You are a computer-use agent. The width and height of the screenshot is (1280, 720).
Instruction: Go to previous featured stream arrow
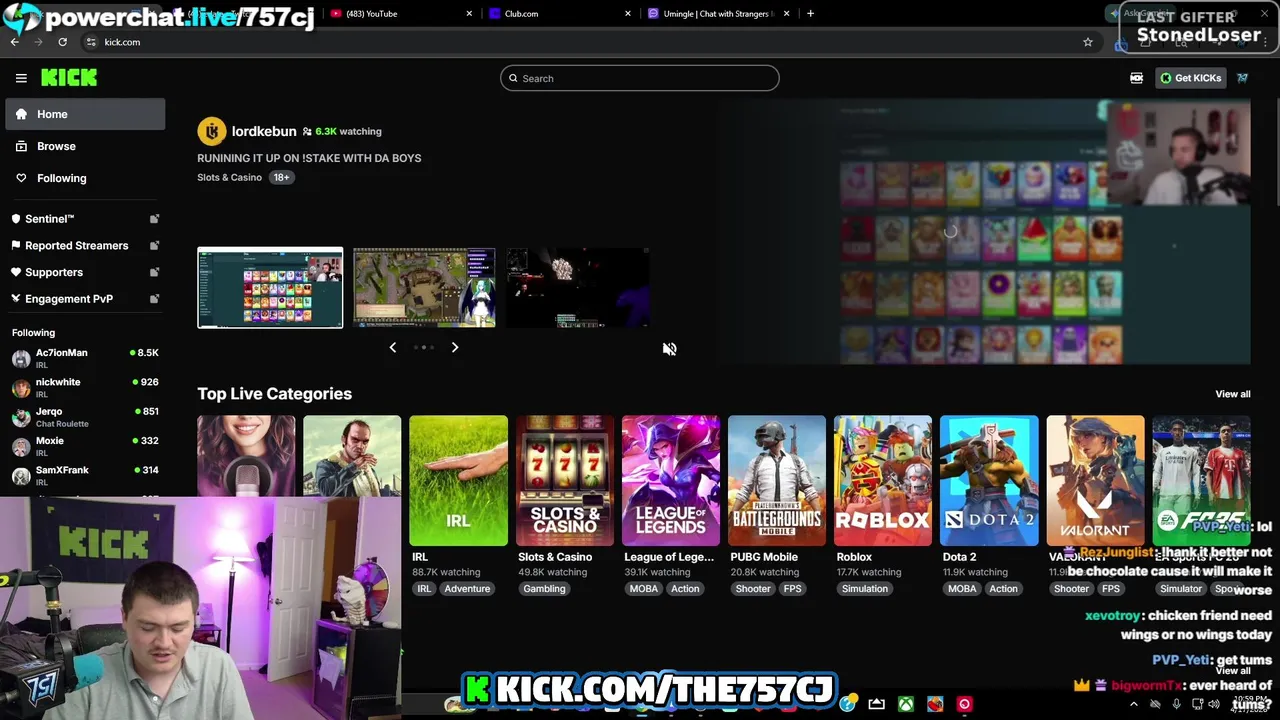pos(392,347)
